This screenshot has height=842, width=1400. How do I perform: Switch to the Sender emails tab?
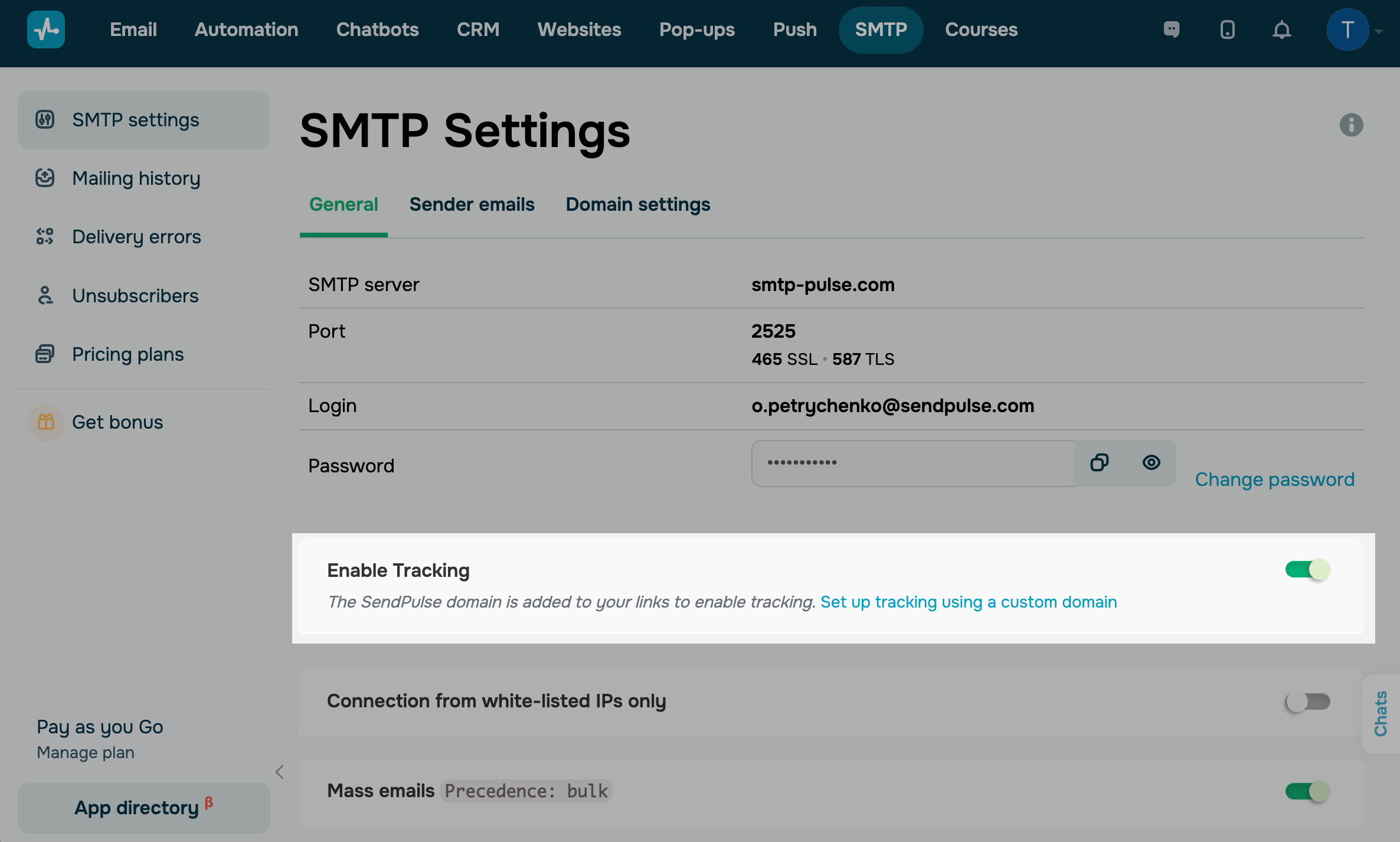click(x=472, y=205)
